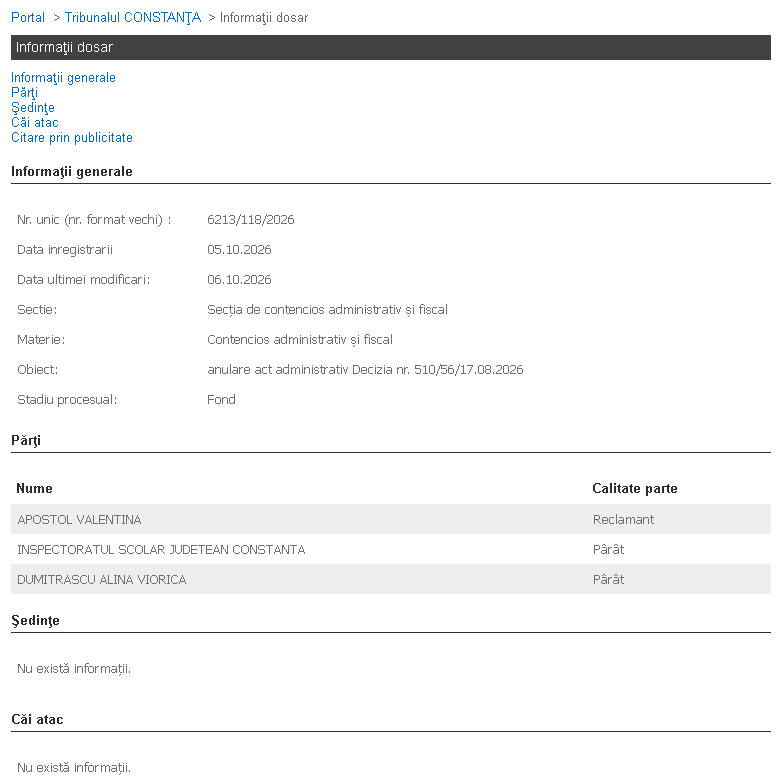Jump to Informații generale anchor link
Image resolution: width=781 pixels, height=779 pixels.
click(63, 78)
